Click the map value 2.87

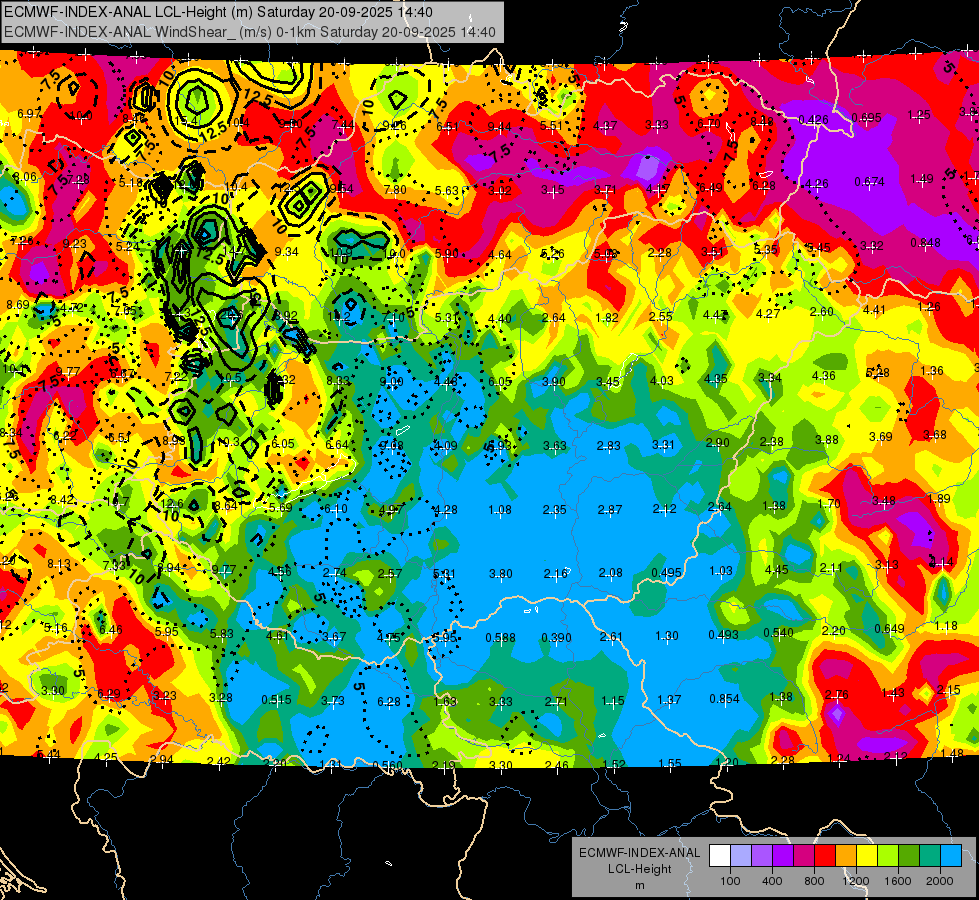point(610,510)
